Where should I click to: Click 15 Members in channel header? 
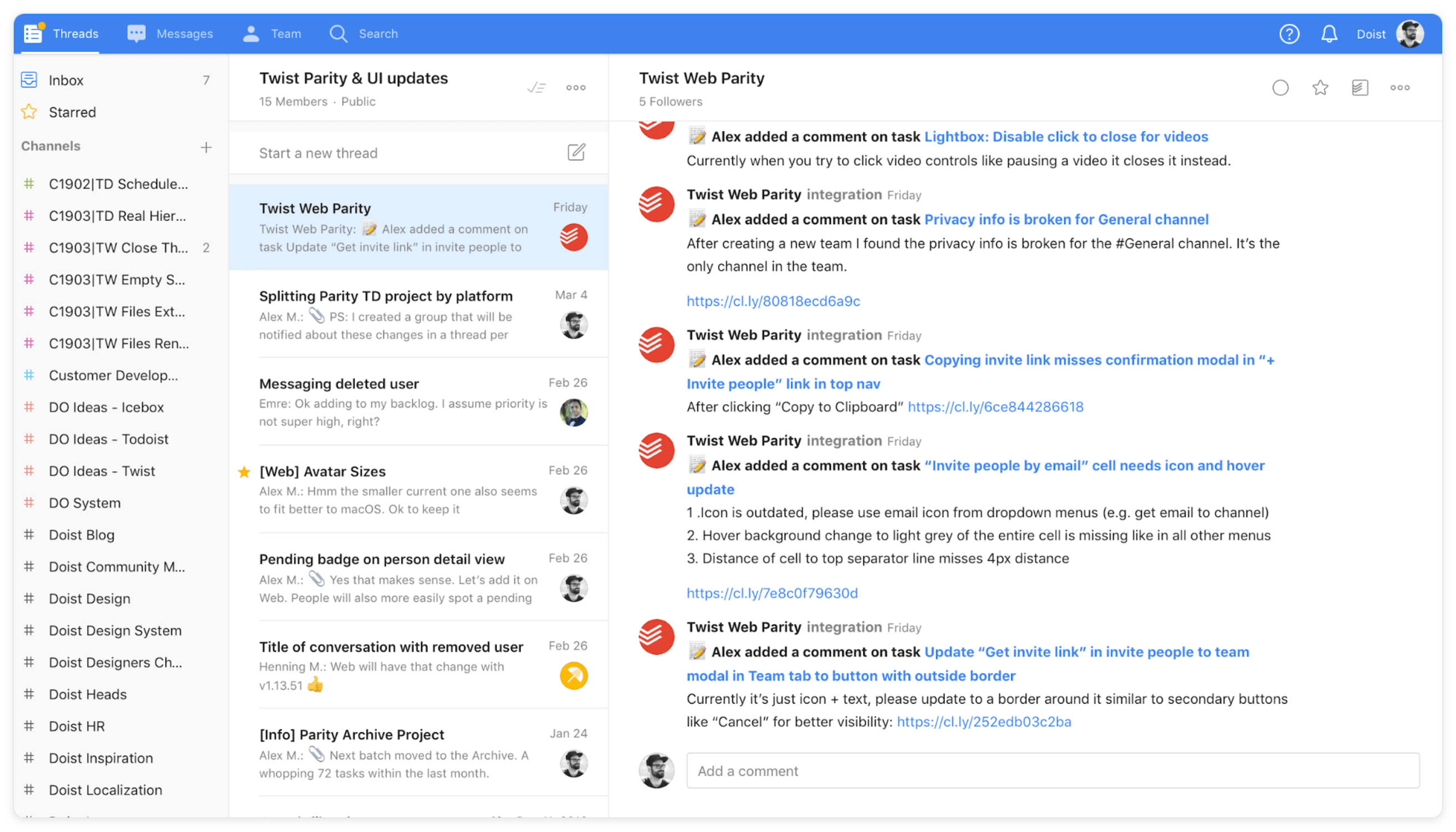(x=293, y=102)
